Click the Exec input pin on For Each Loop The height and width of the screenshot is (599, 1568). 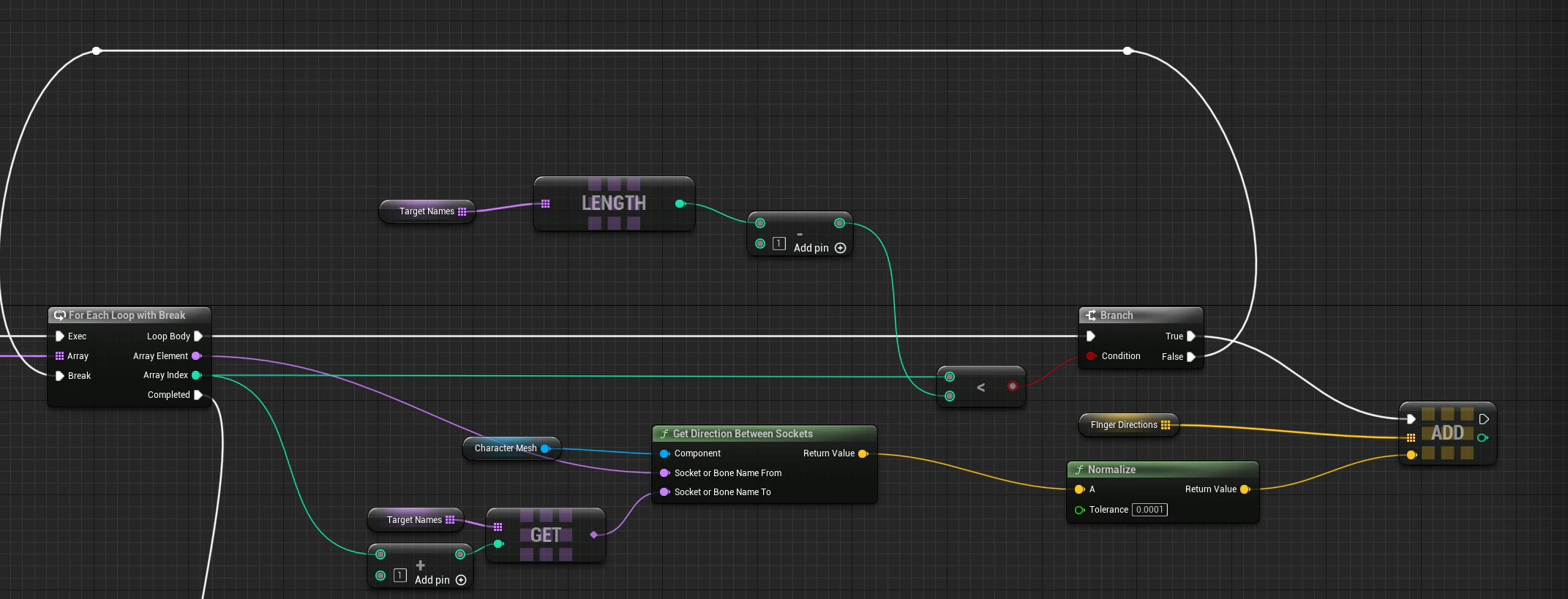pyautogui.click(x=60, y=336)
